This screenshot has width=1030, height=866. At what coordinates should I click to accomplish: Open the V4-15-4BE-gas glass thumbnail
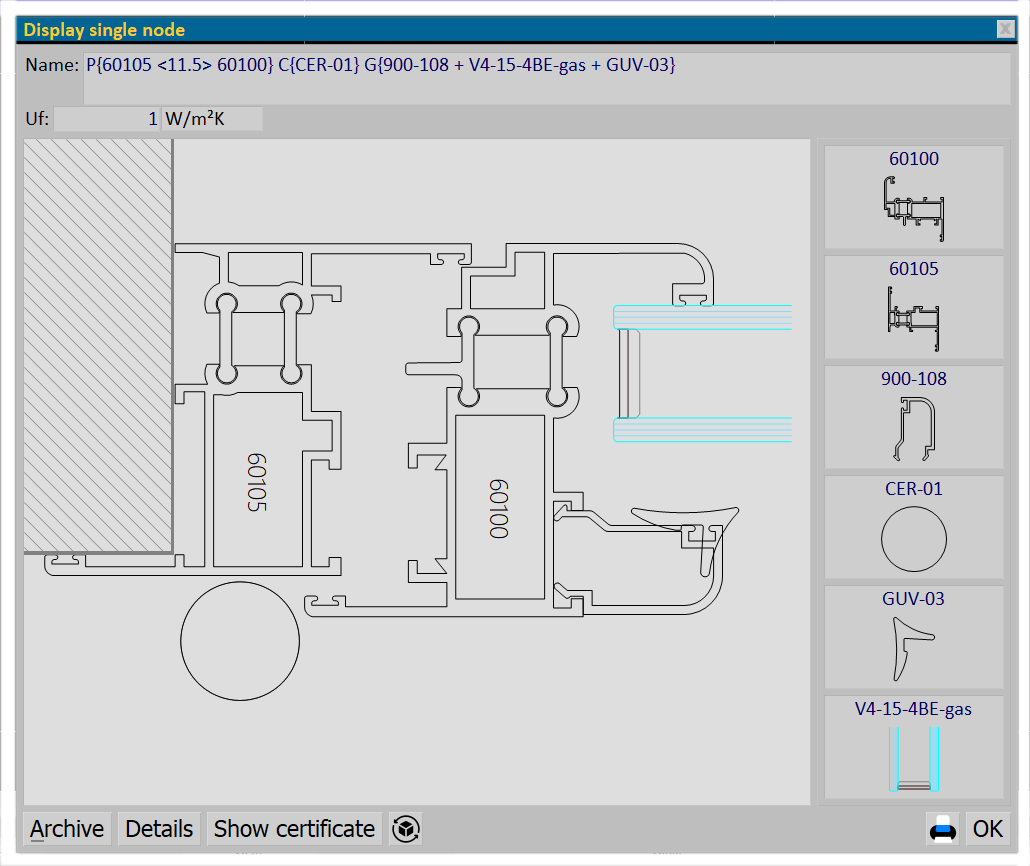(913, 747)
